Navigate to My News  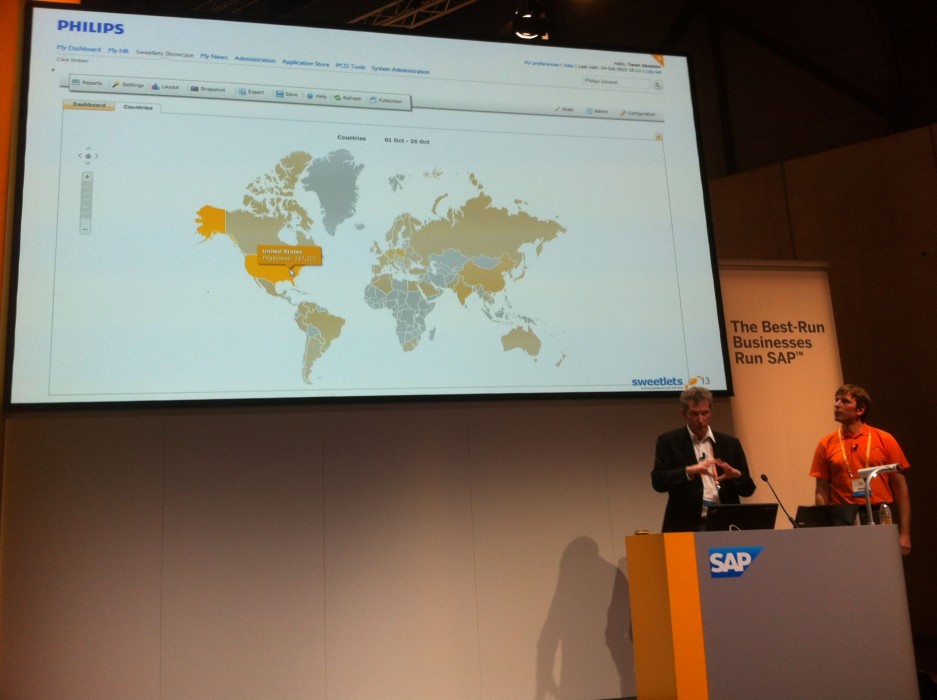214,56
